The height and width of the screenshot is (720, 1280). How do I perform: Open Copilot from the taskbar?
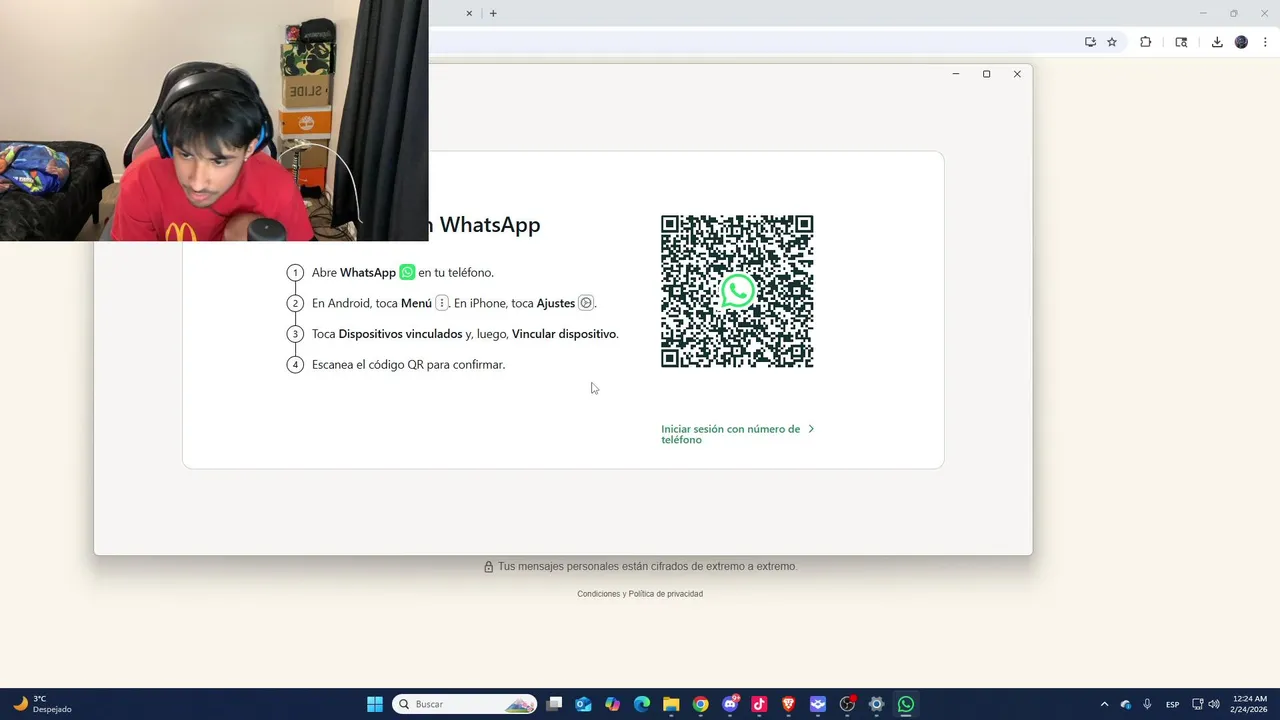pyautogui.click(x=612, y=704)
